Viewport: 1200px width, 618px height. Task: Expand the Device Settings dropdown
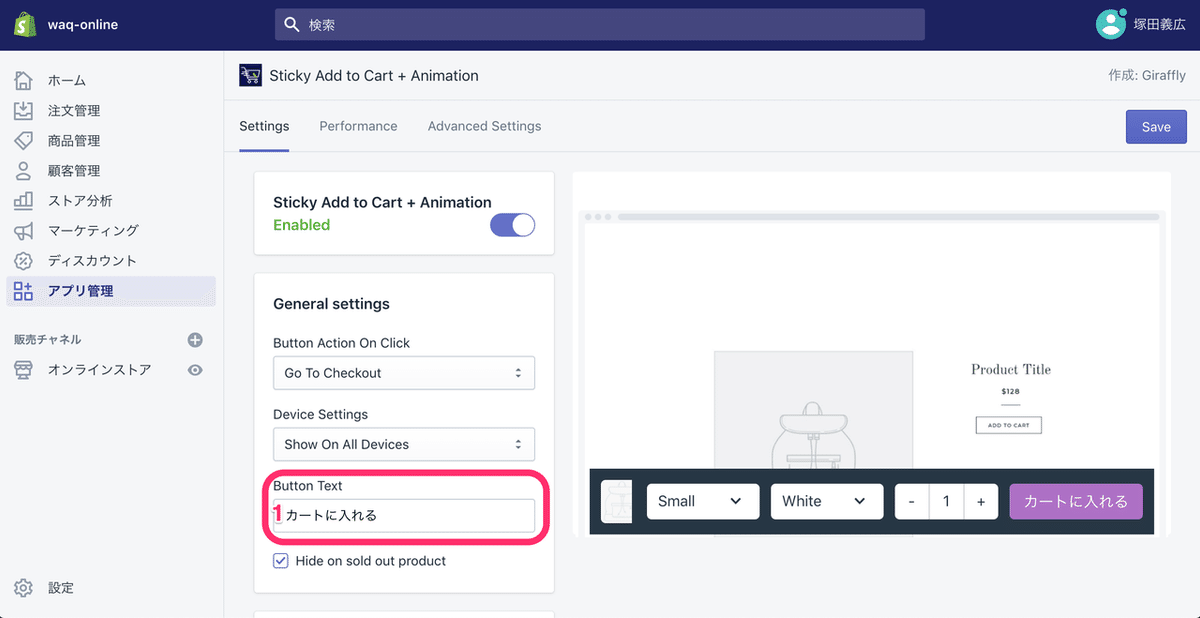(403, 444)
